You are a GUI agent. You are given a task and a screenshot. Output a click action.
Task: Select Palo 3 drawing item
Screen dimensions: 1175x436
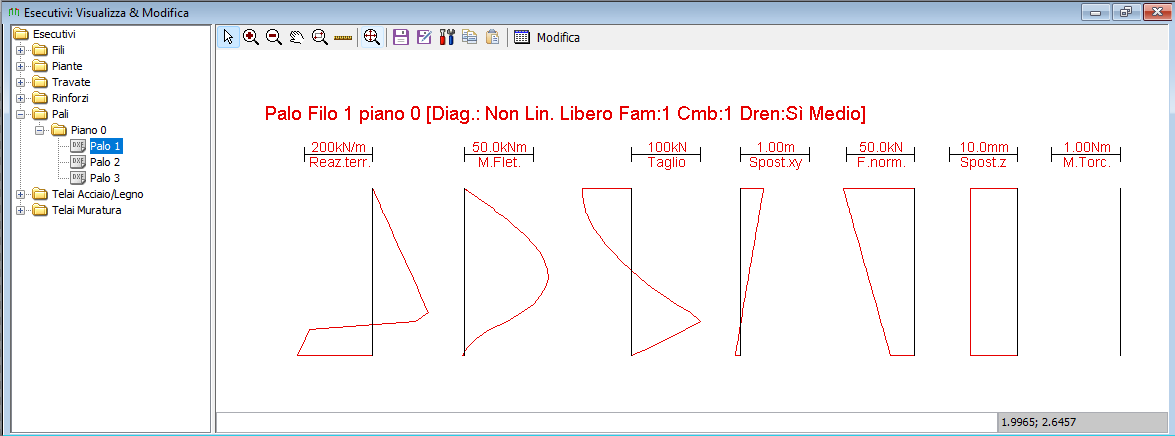(105, 178)
